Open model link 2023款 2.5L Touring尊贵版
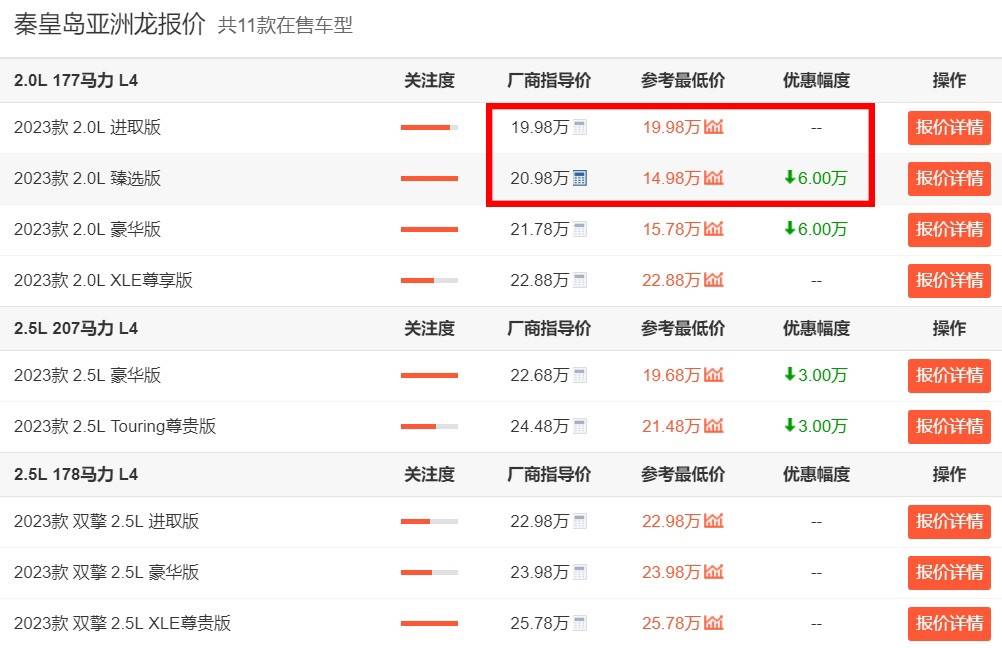 point(115,426)
